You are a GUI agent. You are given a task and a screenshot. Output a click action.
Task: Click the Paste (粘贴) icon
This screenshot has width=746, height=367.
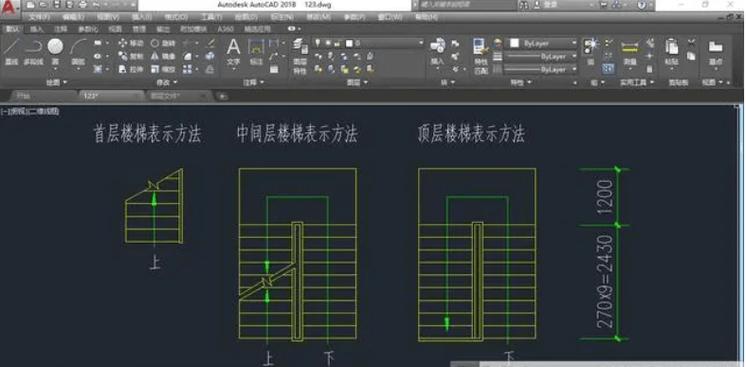[671, 52]
